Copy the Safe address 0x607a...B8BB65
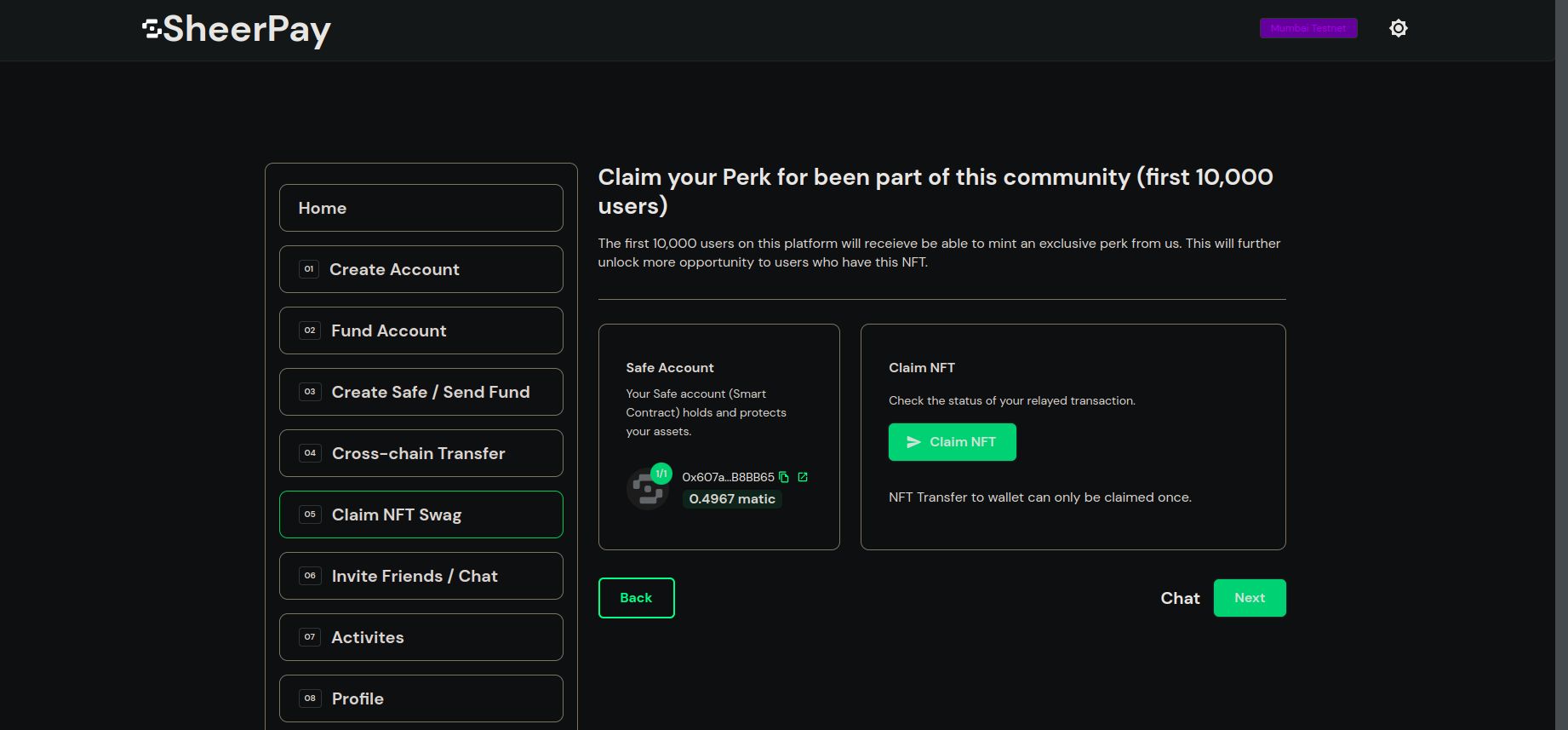Viewport: 1568px width, 730px height. (784, 477)
